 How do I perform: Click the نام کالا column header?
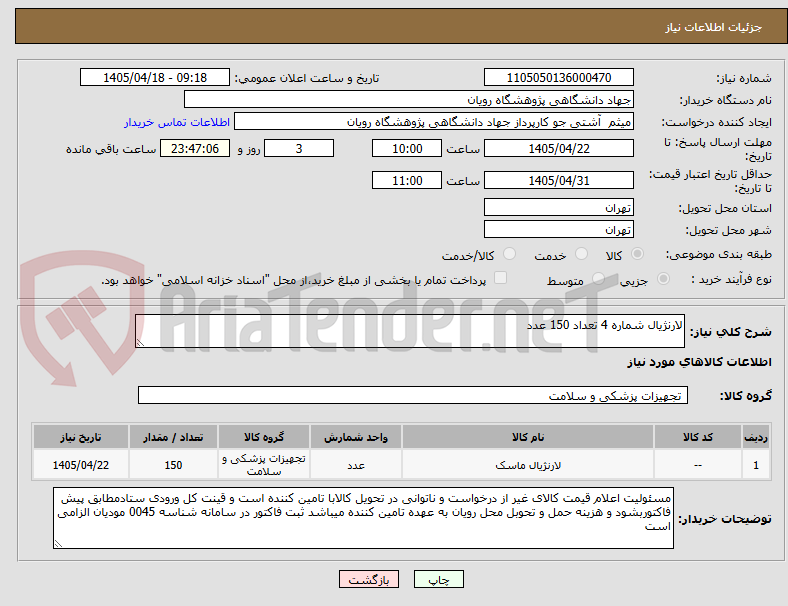point(528,437)
